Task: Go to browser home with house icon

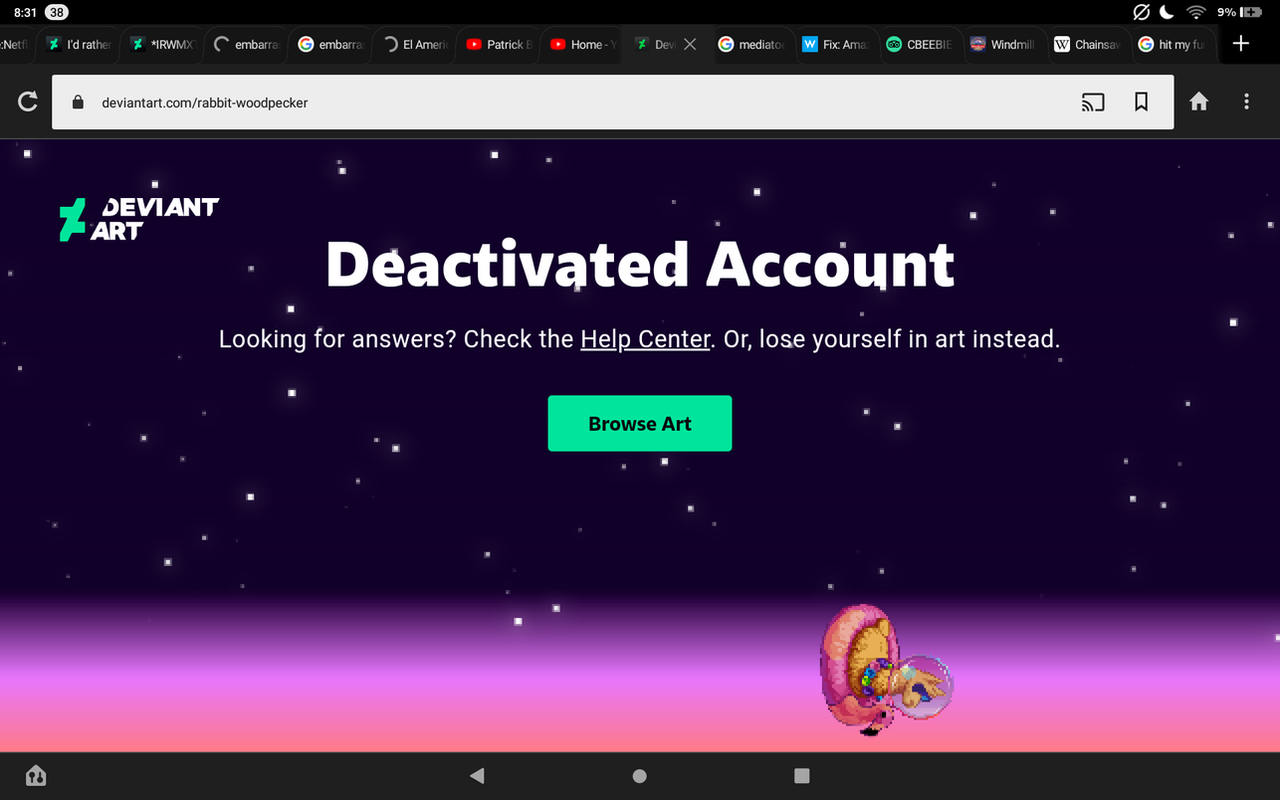Action: (1198, 102)
